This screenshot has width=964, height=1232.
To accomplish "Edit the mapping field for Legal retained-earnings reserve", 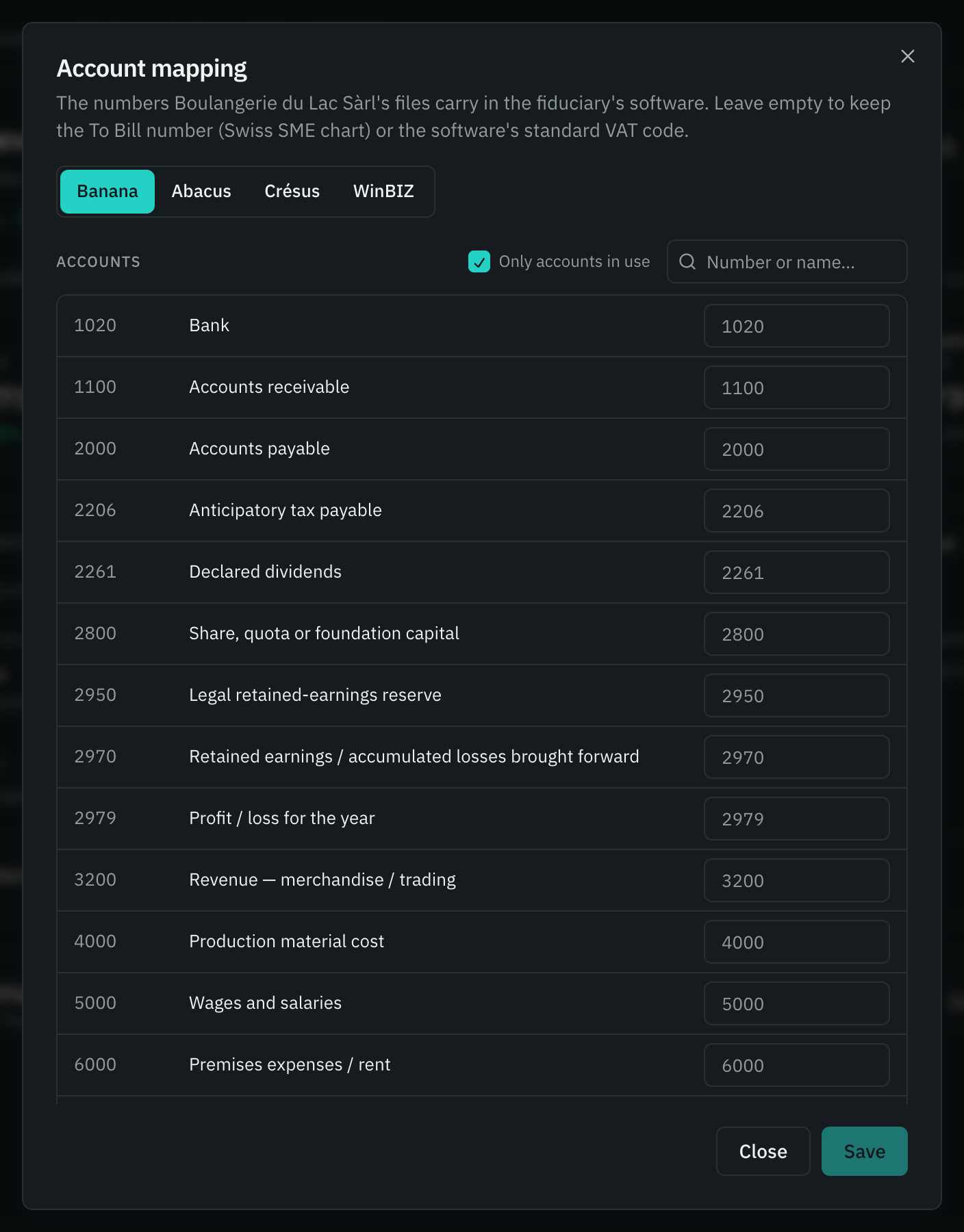I will pyautogui.click(x=797, y=695).
